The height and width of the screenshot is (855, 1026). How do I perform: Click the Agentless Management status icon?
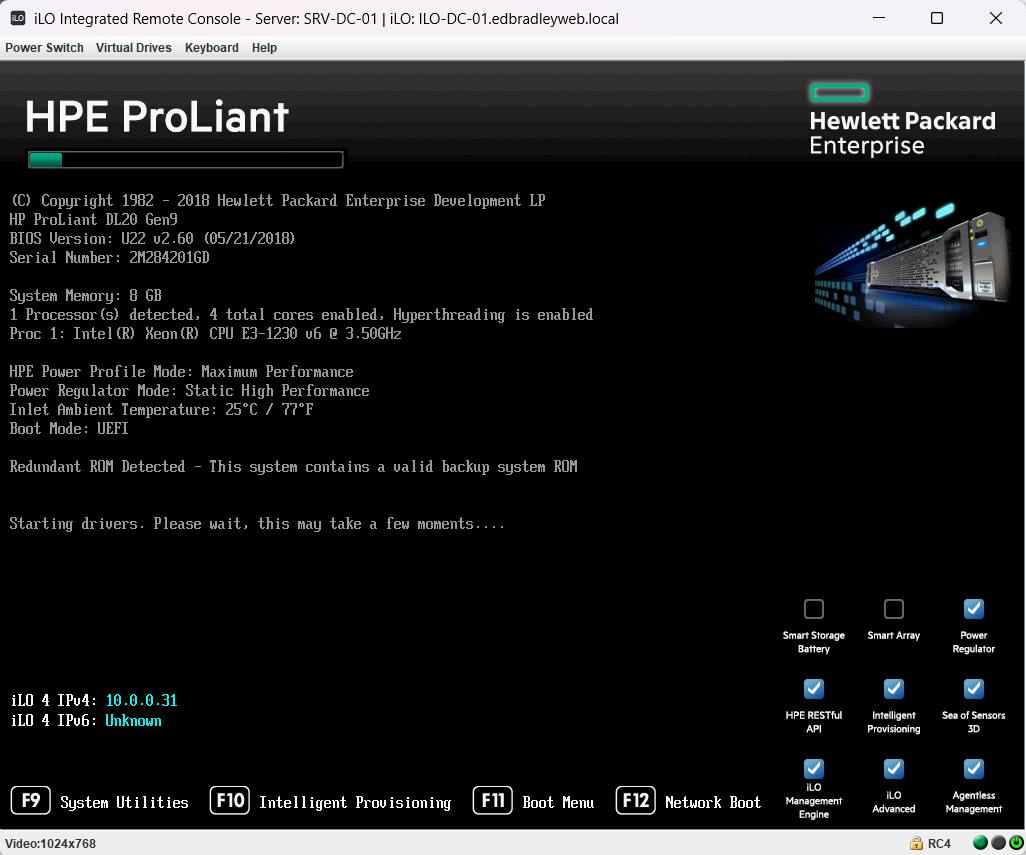coord(973,768)
